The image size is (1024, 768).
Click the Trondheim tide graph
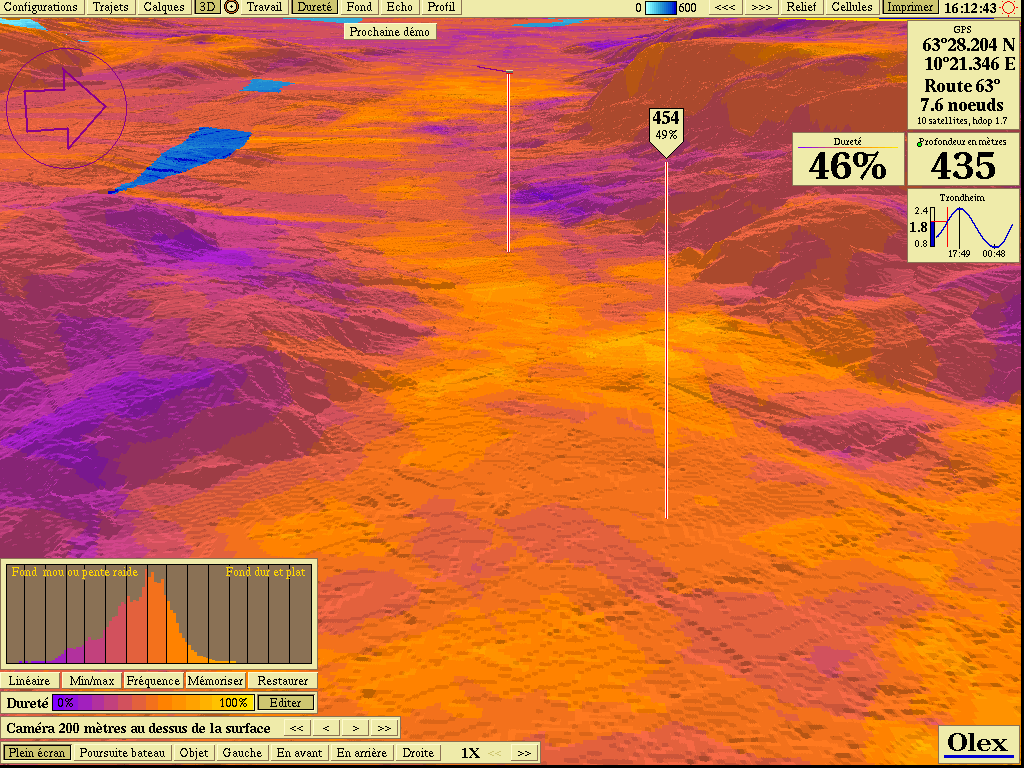coord(962,226)
